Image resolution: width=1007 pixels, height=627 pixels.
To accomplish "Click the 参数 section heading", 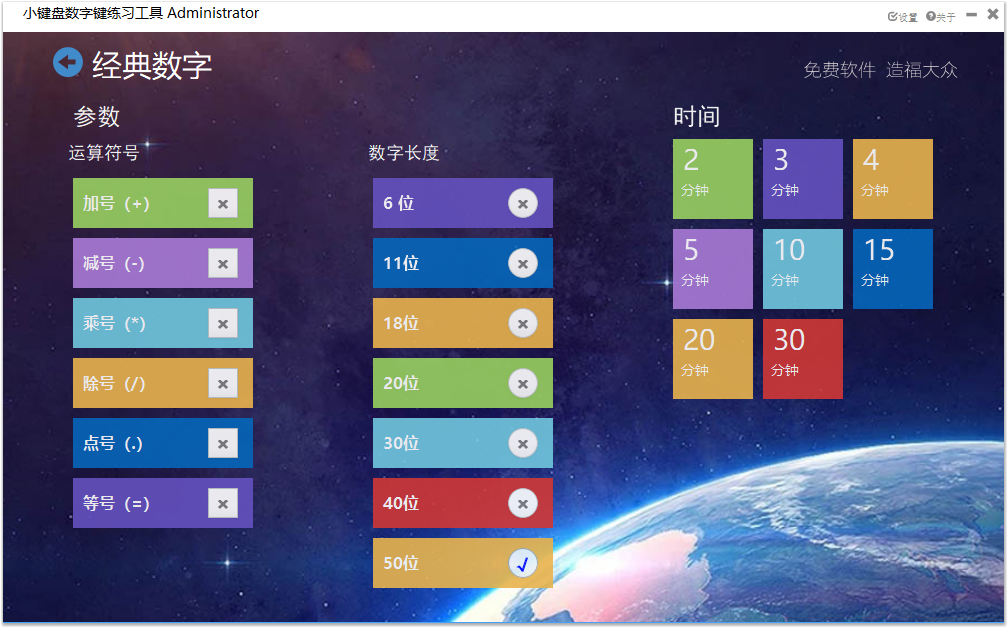I will click(x=97, y=116).
